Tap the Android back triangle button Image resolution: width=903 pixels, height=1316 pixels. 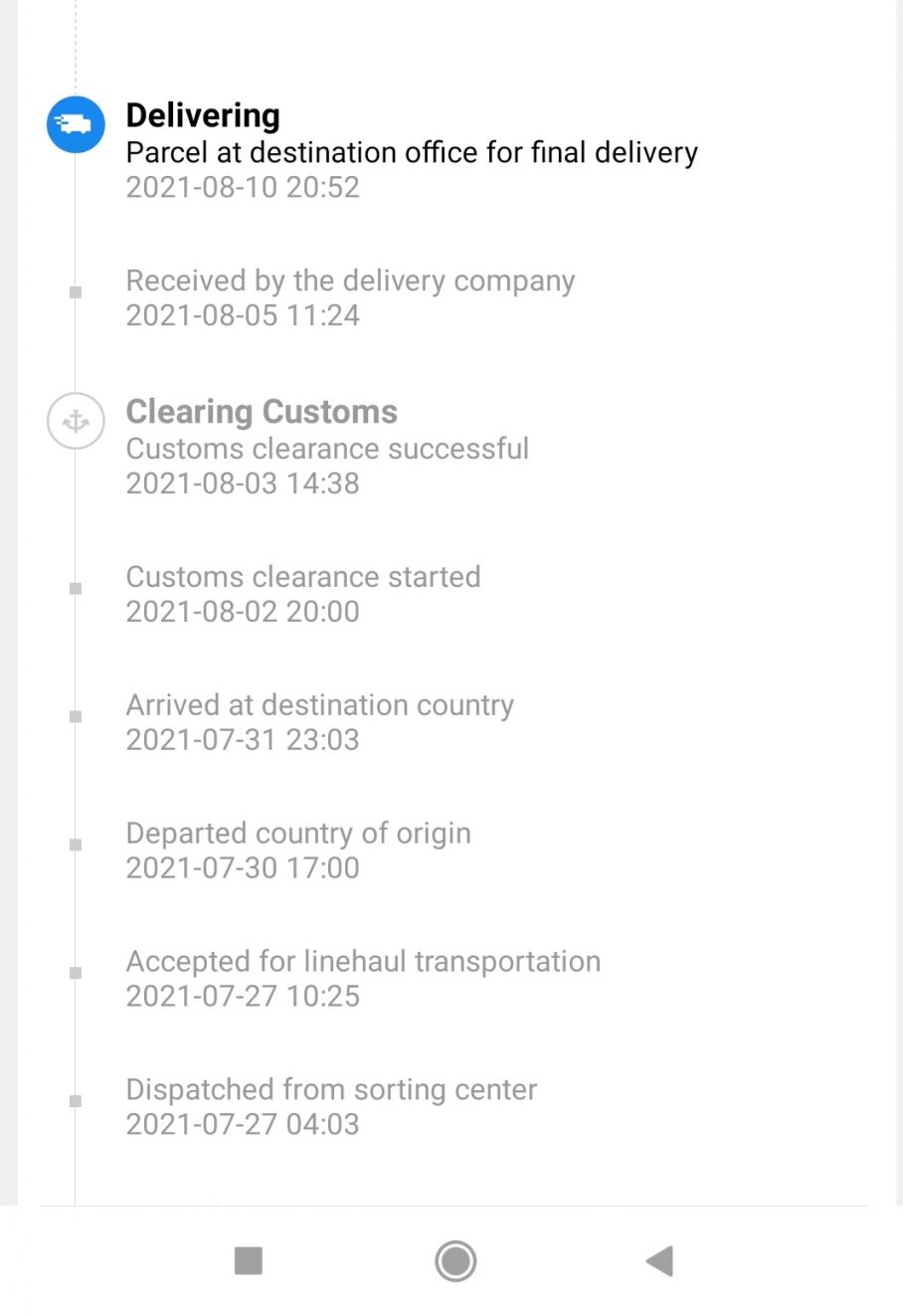[659, 1260]
